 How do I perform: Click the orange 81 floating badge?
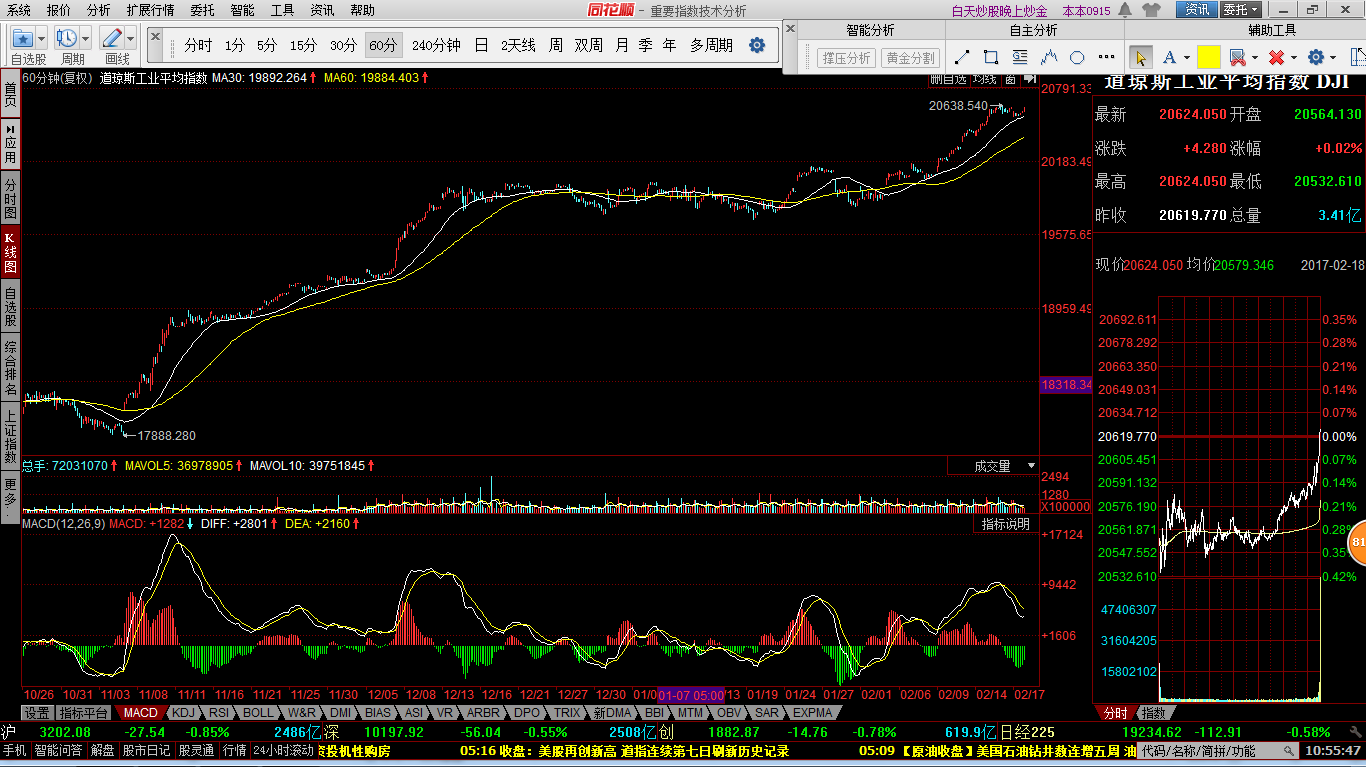click(x=1358, y=543)
